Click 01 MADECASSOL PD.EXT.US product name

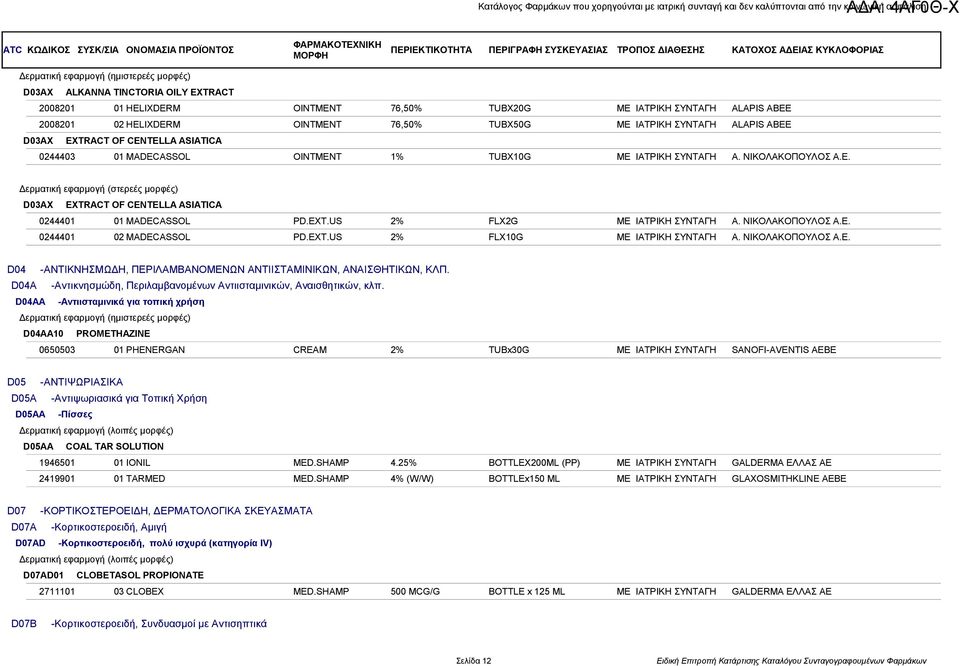[x=152, y=221]
